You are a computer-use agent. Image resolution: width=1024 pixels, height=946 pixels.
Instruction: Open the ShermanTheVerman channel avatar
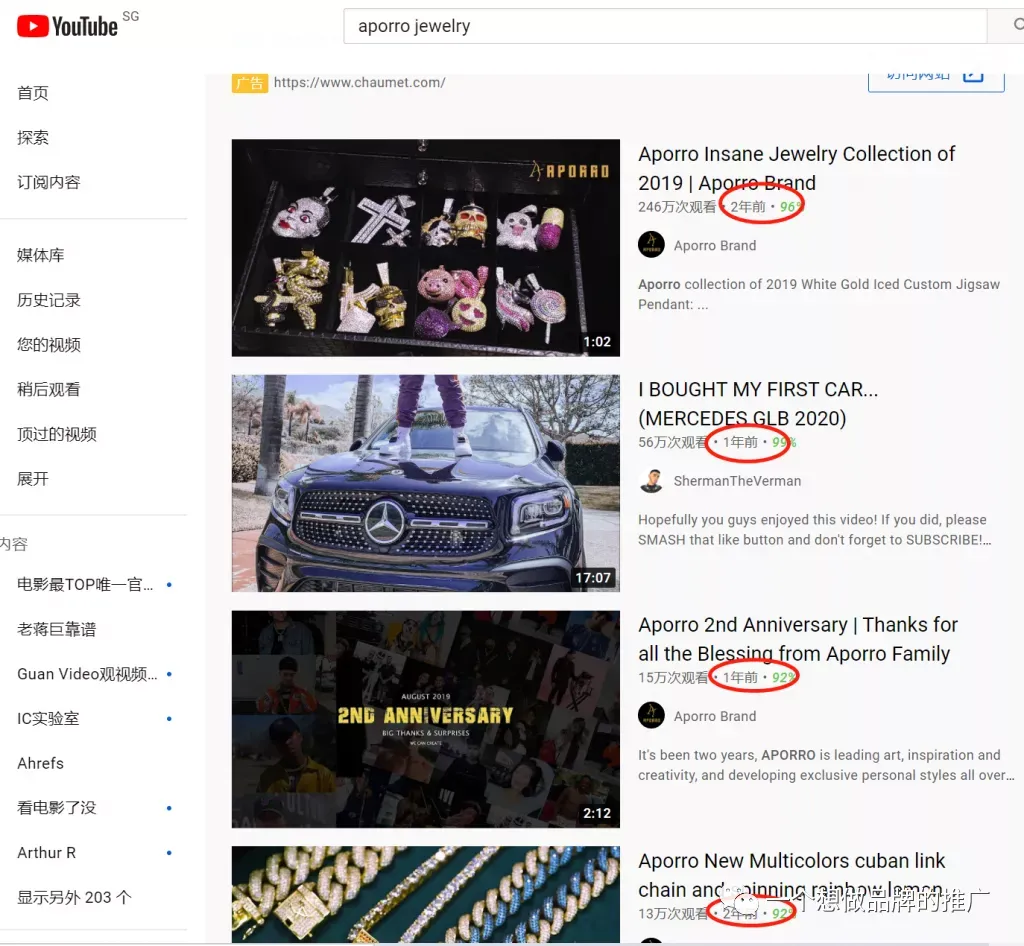click(651, 481)
